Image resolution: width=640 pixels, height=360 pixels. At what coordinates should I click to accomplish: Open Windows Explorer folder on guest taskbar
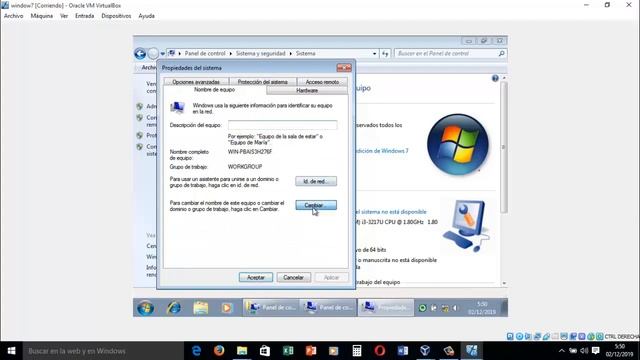click(x=200, y=308)
